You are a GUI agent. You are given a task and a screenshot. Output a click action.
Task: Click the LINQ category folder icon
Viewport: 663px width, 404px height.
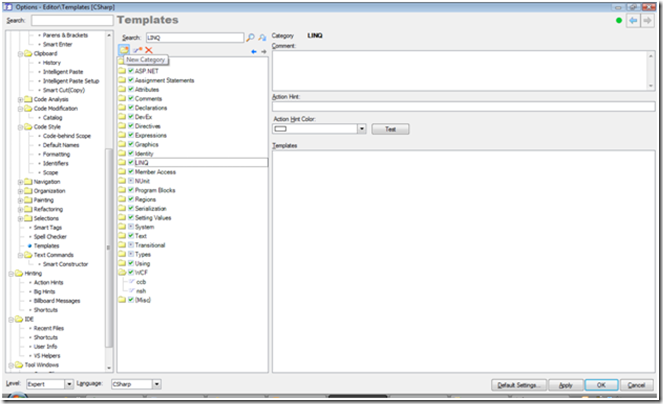pos(122,162)
